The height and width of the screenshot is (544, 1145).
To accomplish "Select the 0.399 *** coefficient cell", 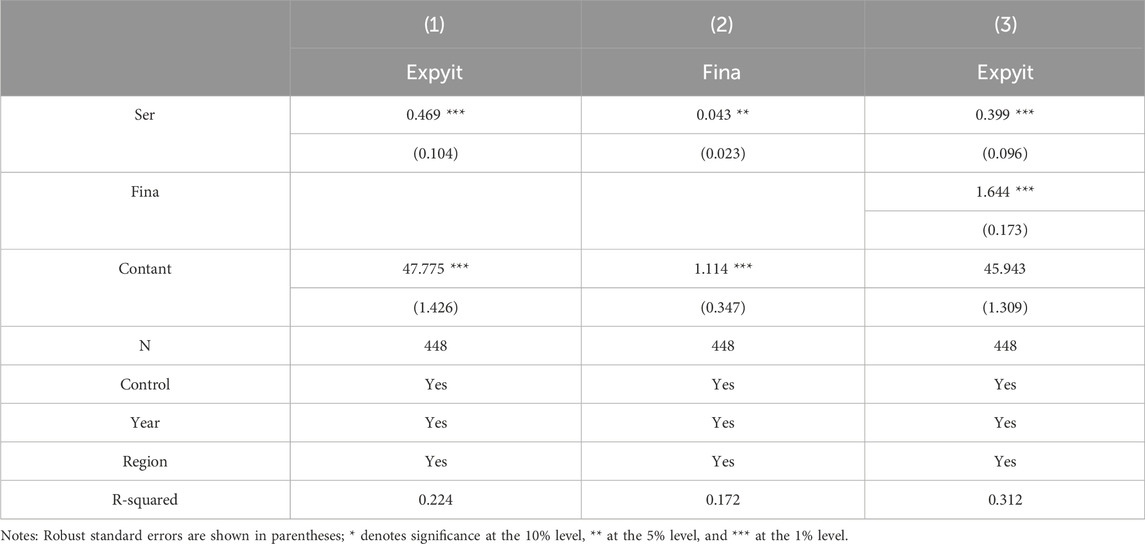I will click(1005, 115).
